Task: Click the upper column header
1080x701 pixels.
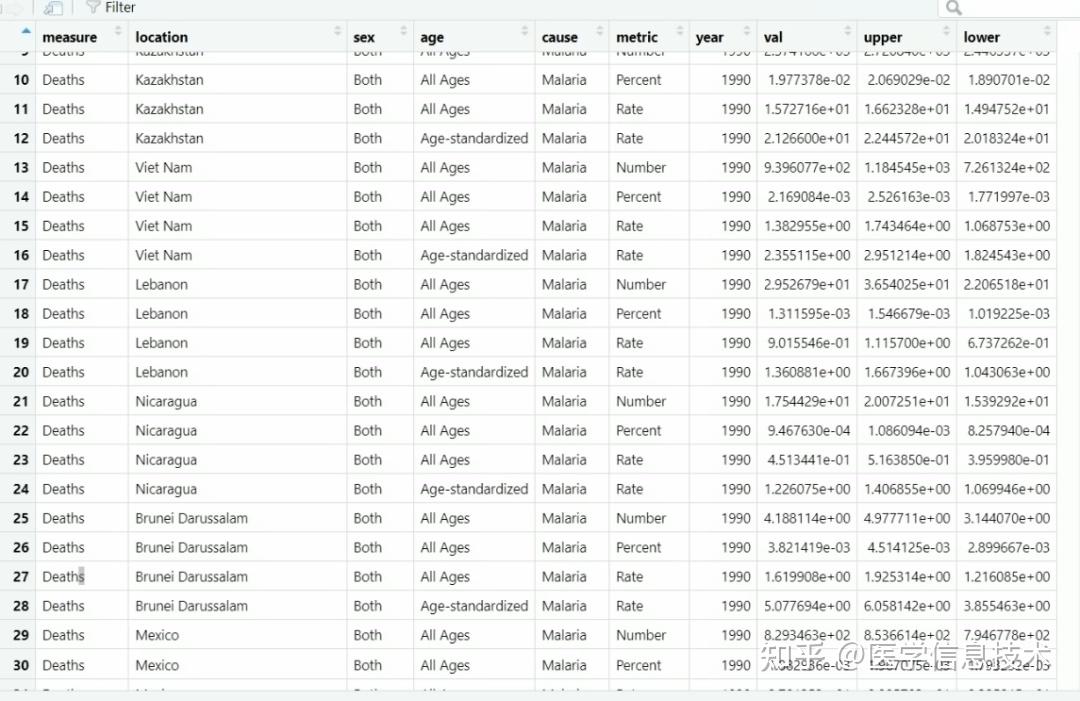Action: (x=883, y=37)
